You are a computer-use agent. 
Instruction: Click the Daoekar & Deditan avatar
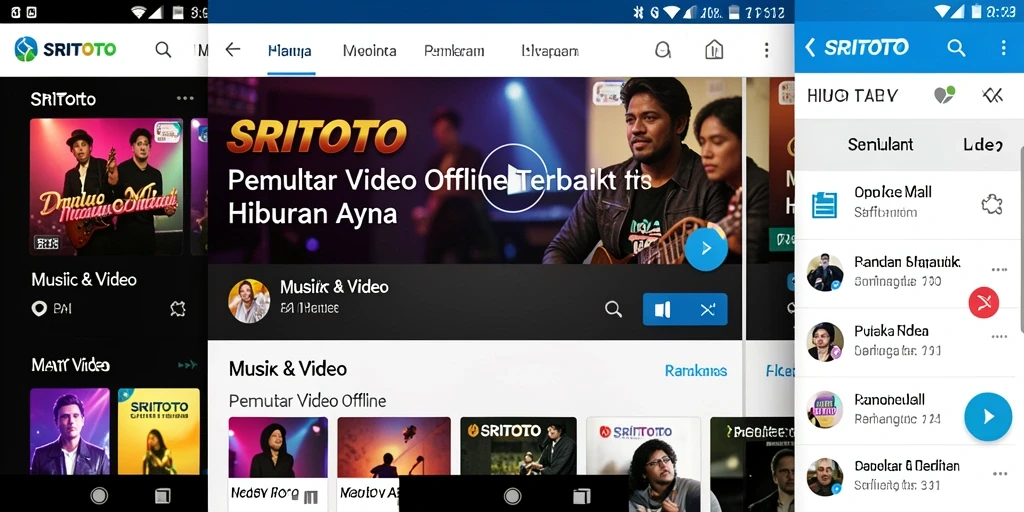(x=825, y=477)
